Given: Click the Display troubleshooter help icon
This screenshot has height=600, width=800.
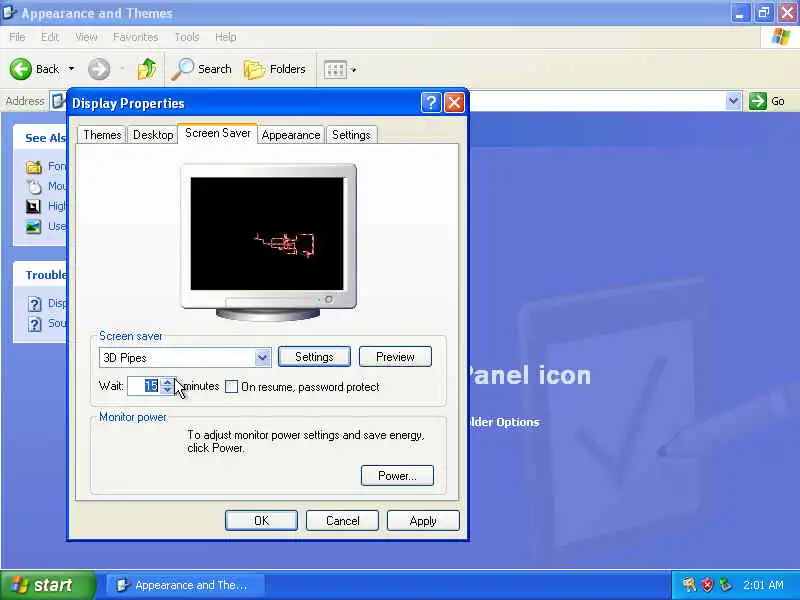Looking at the screenshot, I should click(x=34, y=305).
